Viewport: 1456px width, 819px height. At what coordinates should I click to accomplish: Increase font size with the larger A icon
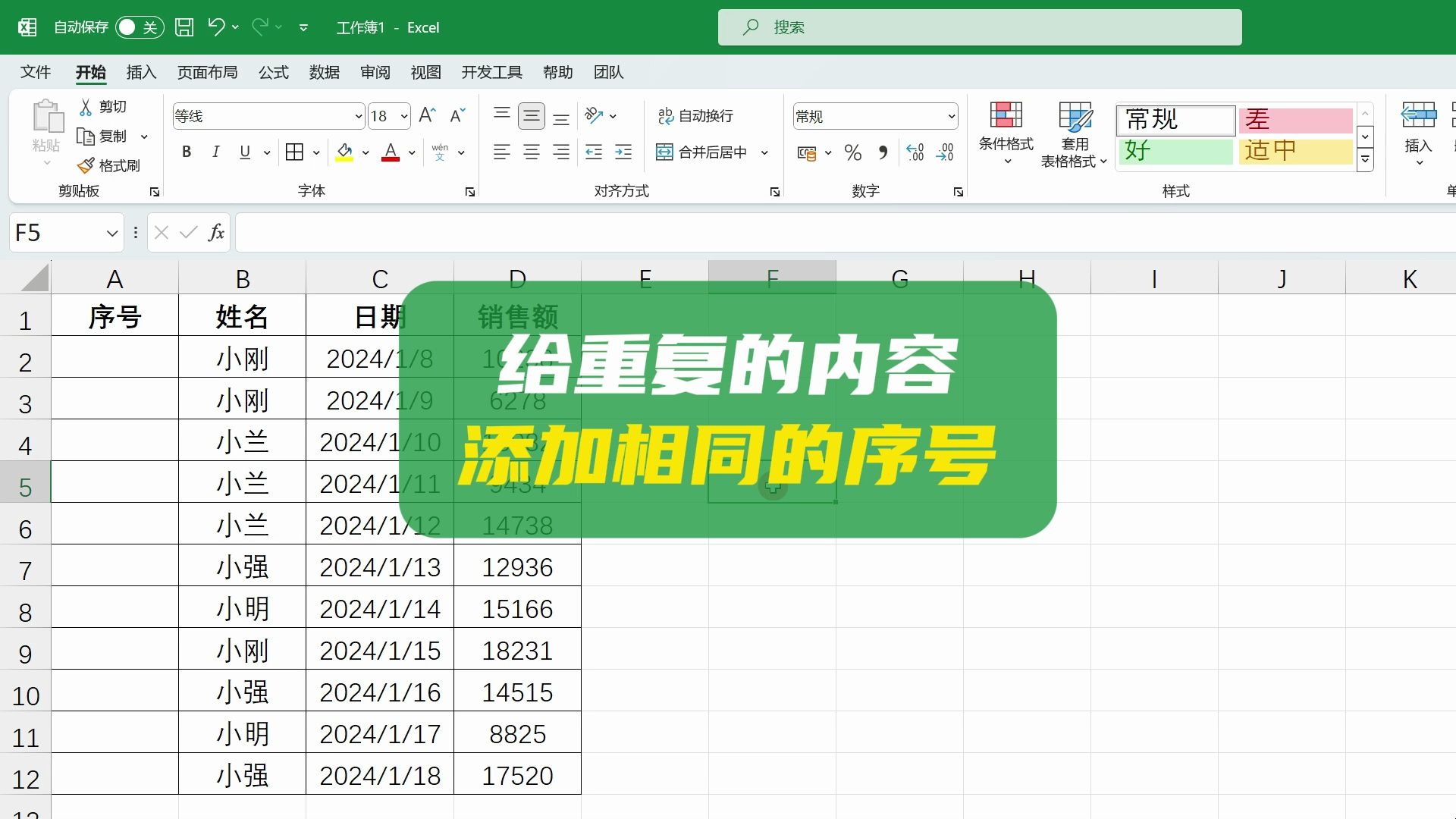pyautogui.click(x=427, y=115)
